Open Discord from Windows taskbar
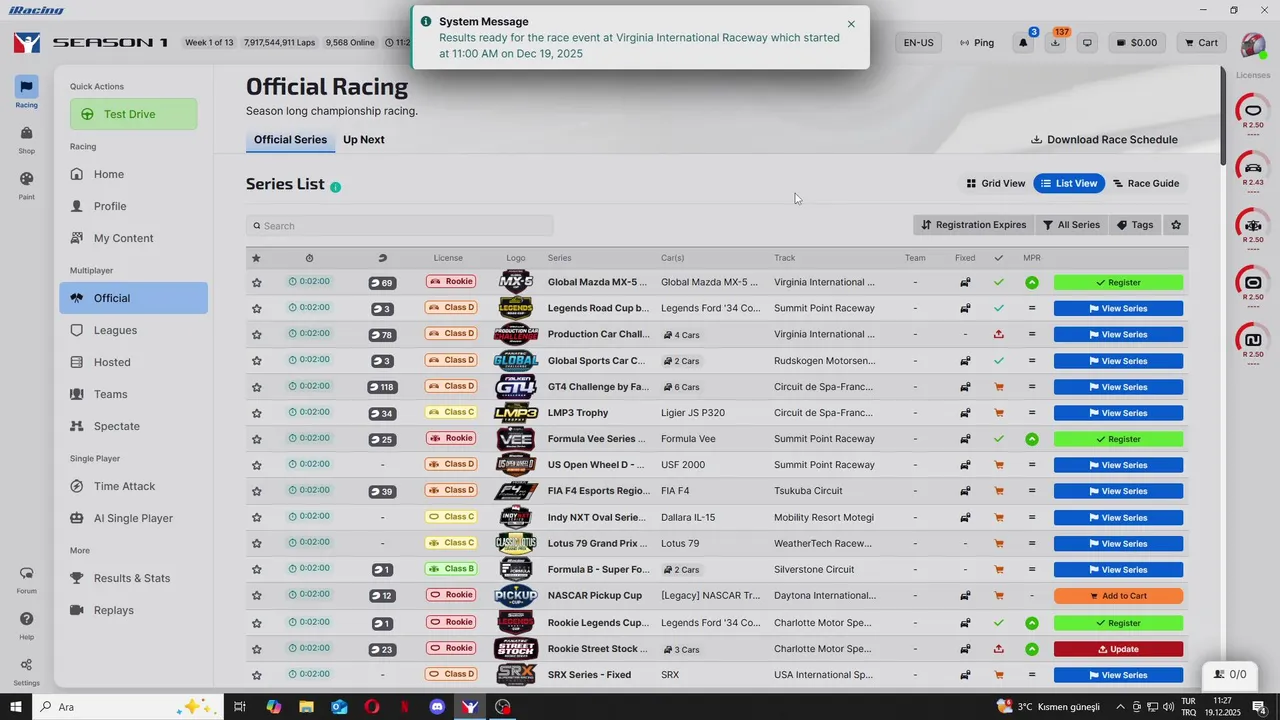This screenshot has height=720, width=1280. pyautogui.click(x=437, y=707)
